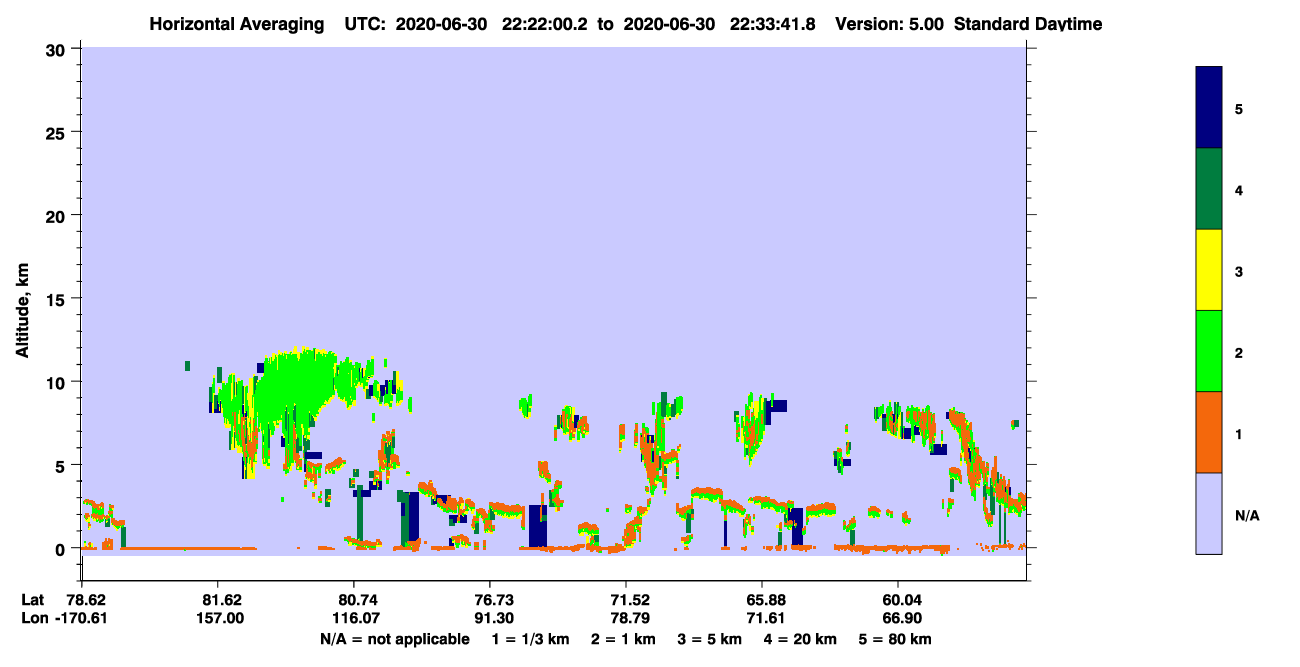Click 'Standard Daytime' text in title

[1028, 24]
